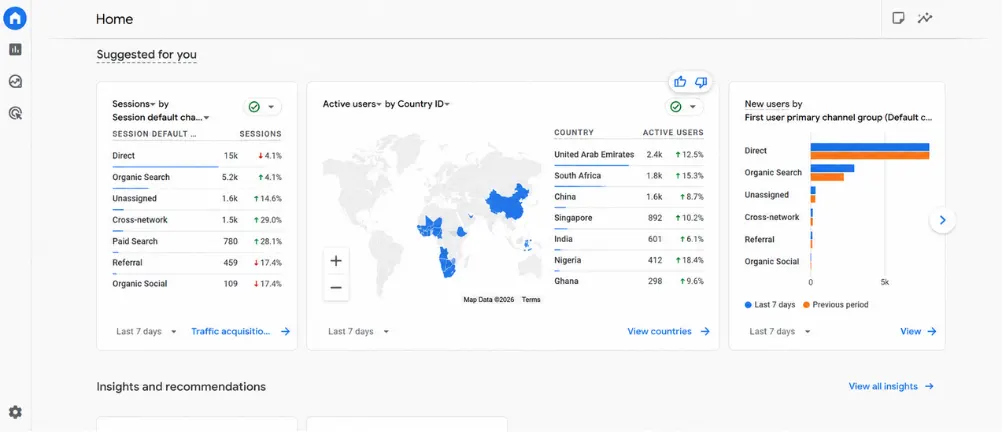Click the thumbs down feedback icon
Screen dimensions: 1003x432
(x=700, y=81)
